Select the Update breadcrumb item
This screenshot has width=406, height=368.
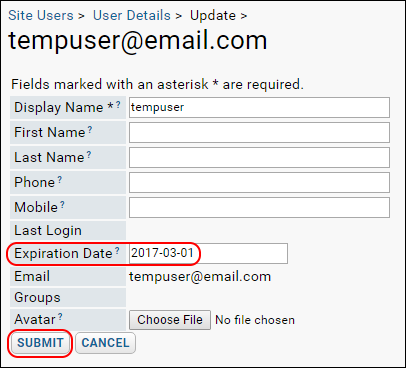coord(213,16)
